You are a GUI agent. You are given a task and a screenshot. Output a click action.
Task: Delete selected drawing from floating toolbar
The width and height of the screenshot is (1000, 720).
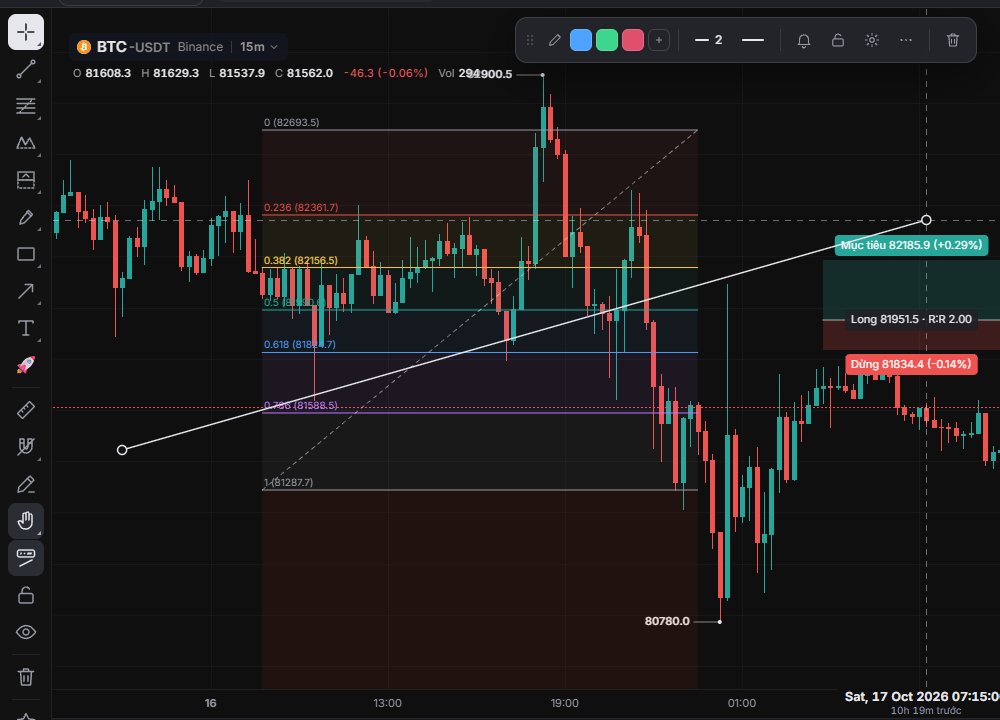[953, 40]
